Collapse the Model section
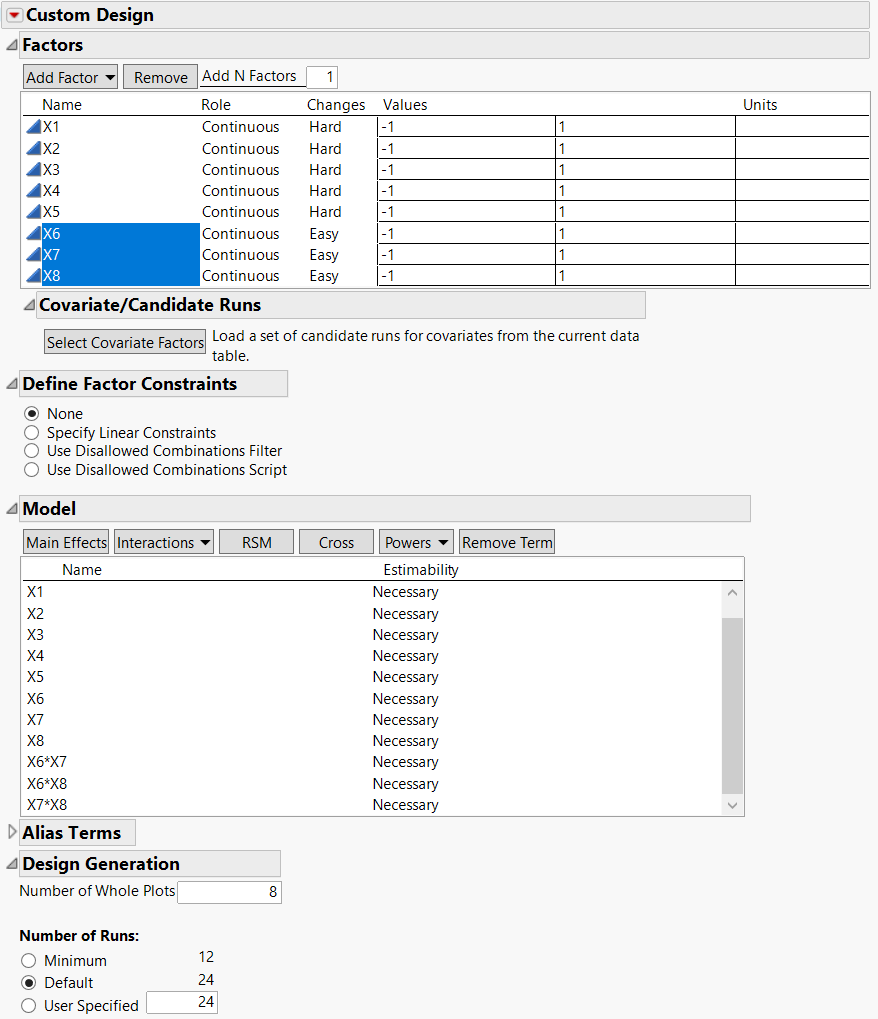 [x=10, y=508]
